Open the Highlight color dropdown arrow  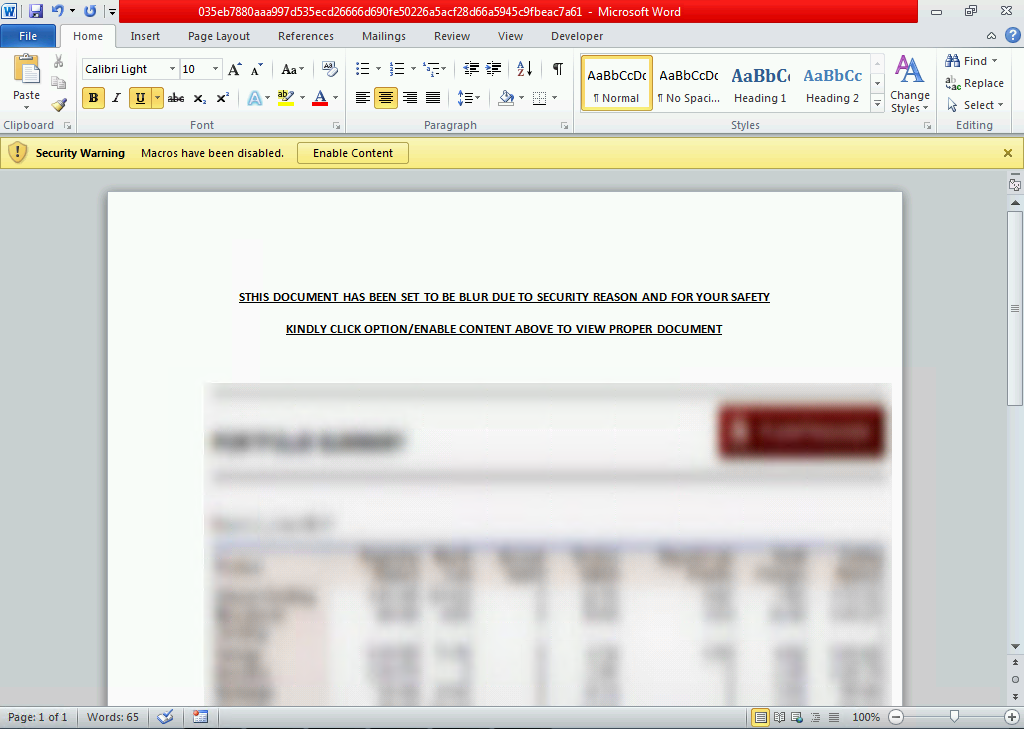tap(300, 99)
